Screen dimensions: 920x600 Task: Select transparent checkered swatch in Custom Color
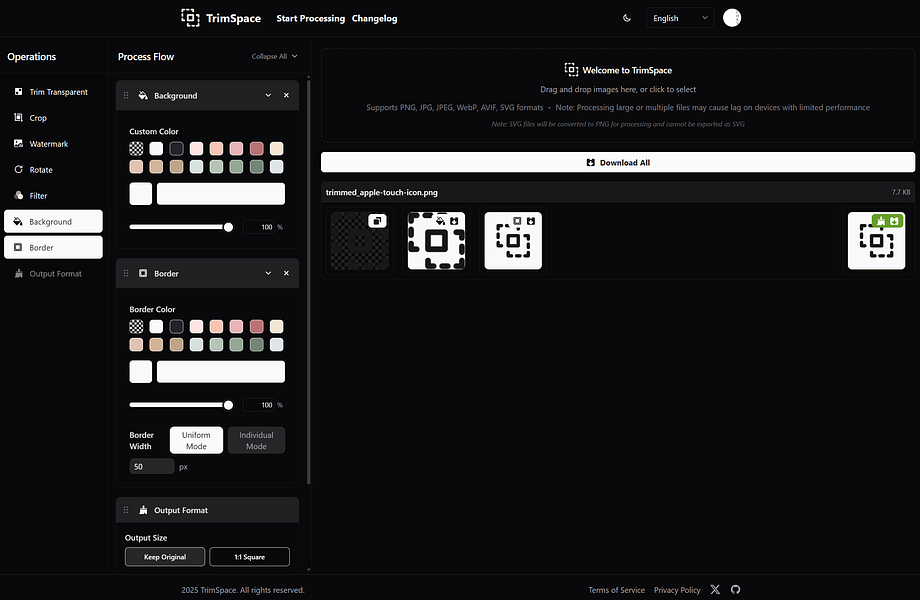(136, 148)
